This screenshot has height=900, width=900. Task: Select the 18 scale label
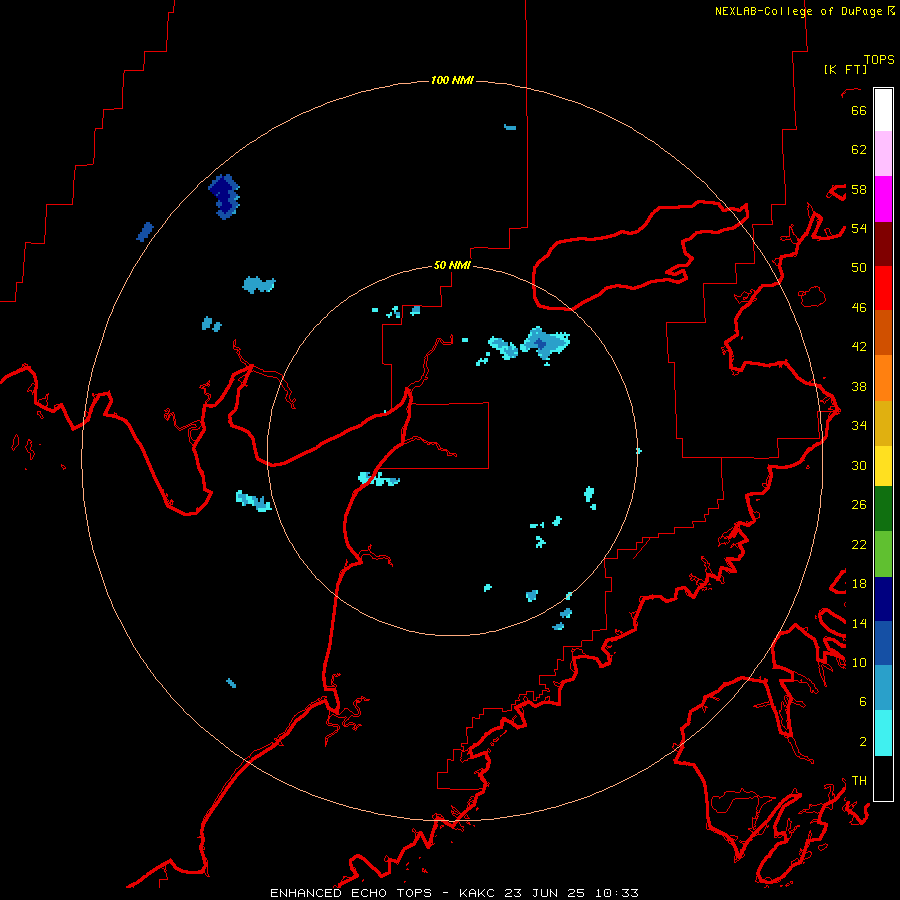coord(859,584)
